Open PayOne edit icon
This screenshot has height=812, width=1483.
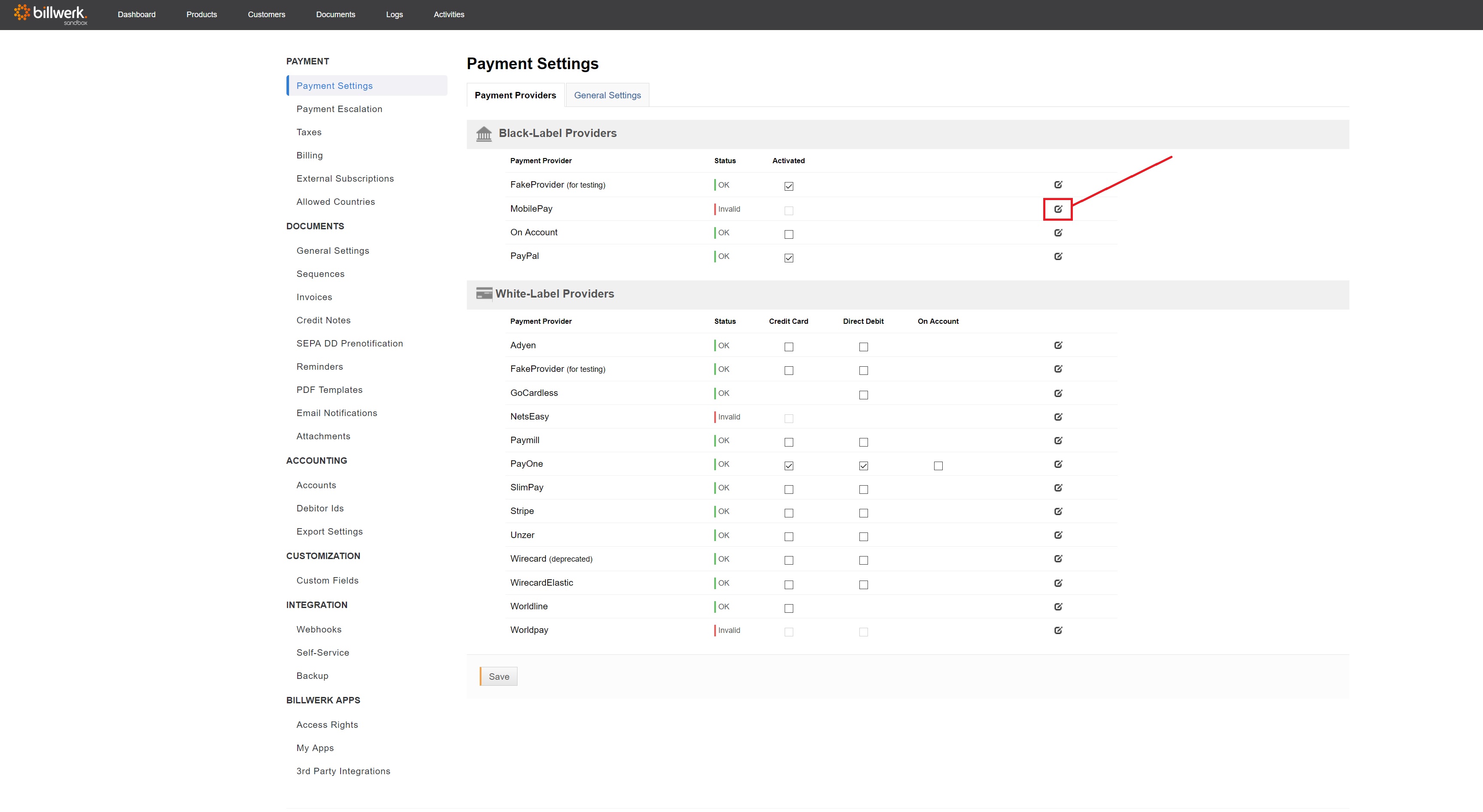tap(1058, 464)
